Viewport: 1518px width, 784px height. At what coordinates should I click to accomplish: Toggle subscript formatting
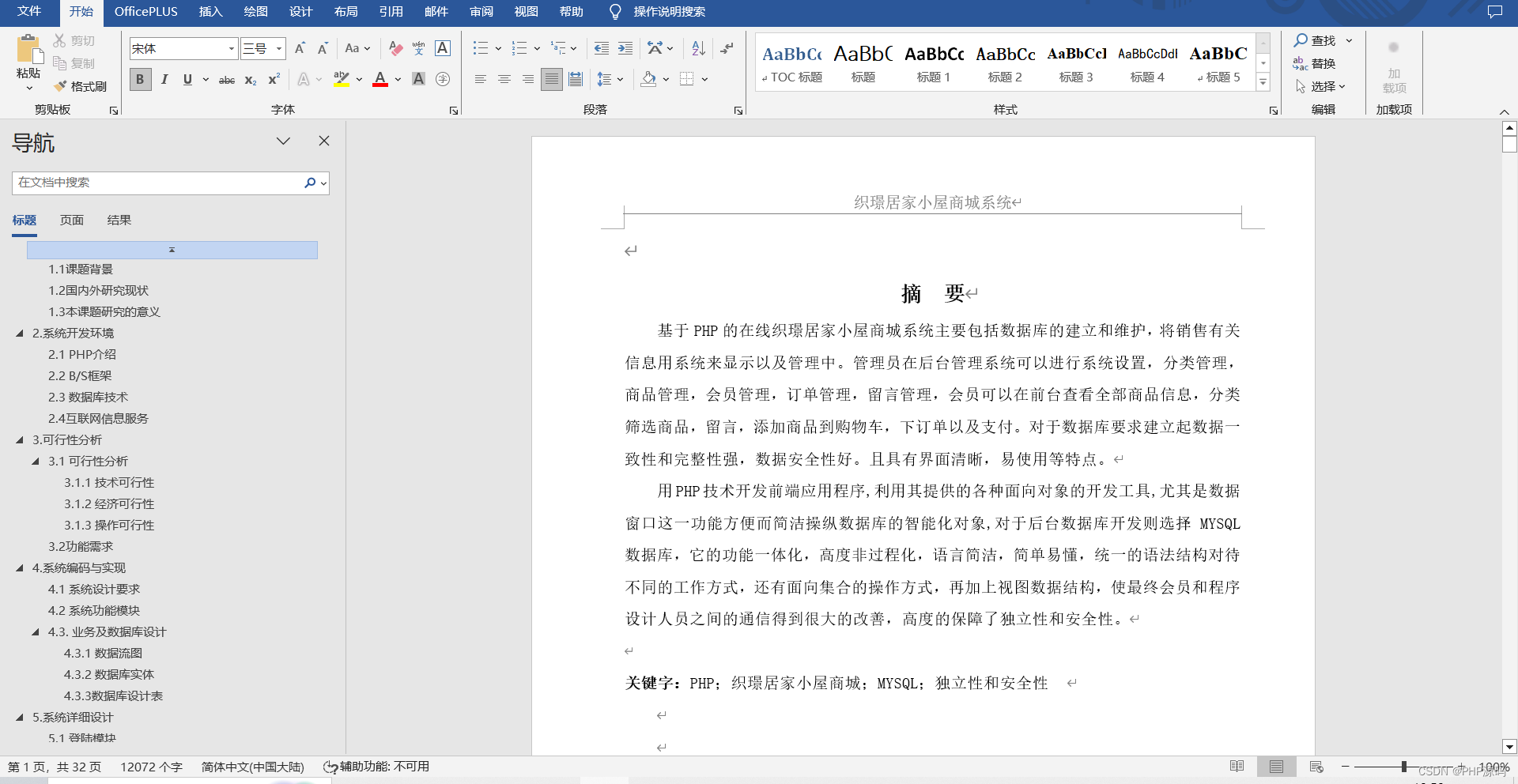pos(251,79)
